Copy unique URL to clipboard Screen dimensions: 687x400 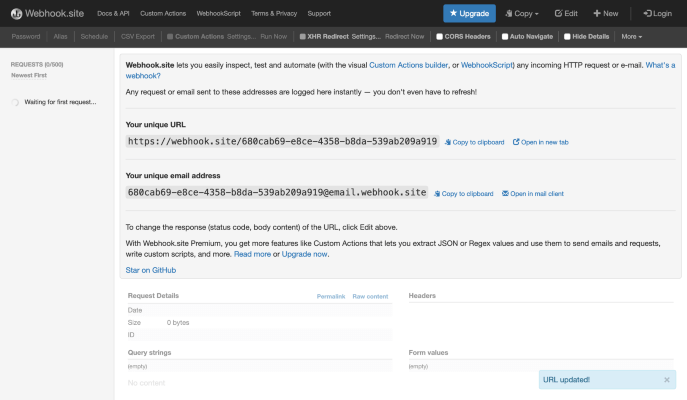click(x=475, y=142)
